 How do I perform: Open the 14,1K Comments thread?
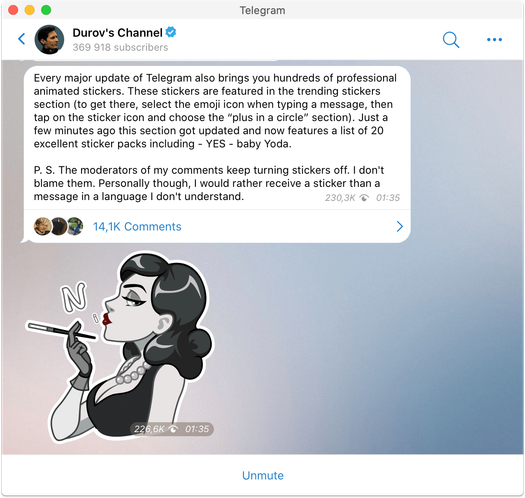point(137,227)
